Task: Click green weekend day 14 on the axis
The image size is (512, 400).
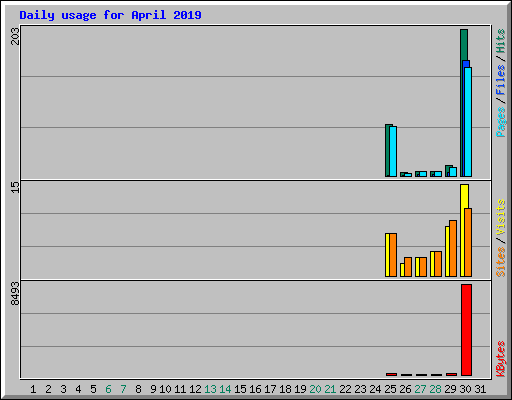Action: pos(225,389)
